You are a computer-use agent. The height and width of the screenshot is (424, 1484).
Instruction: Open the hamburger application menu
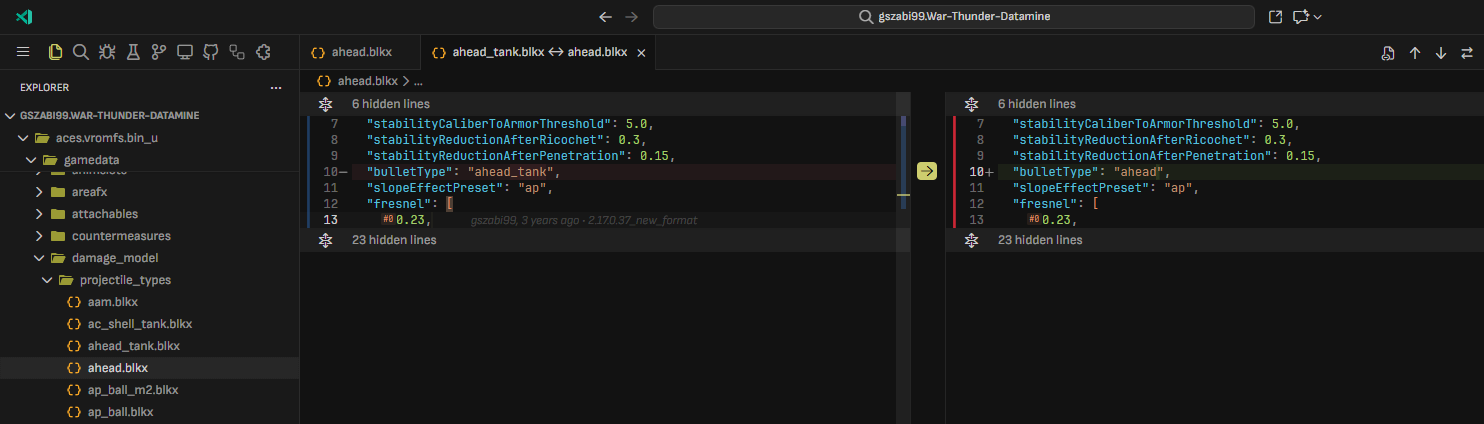23,51
